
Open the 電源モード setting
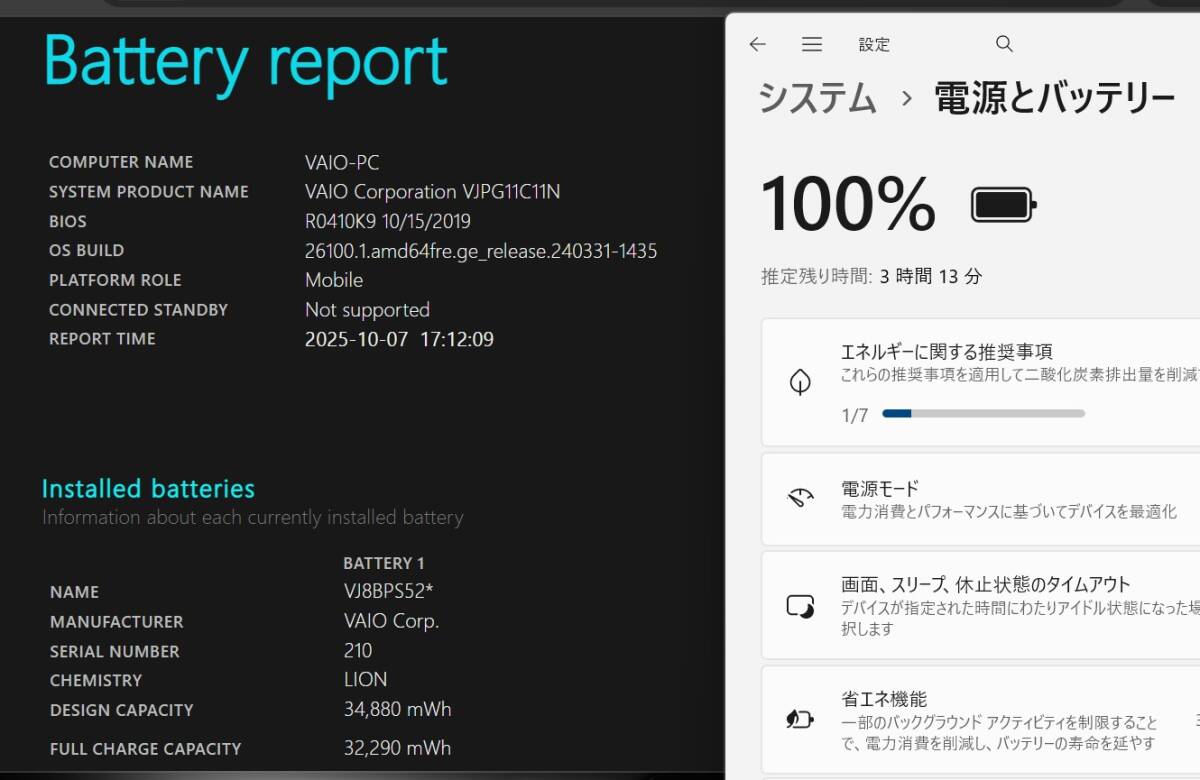coord(981,499)
